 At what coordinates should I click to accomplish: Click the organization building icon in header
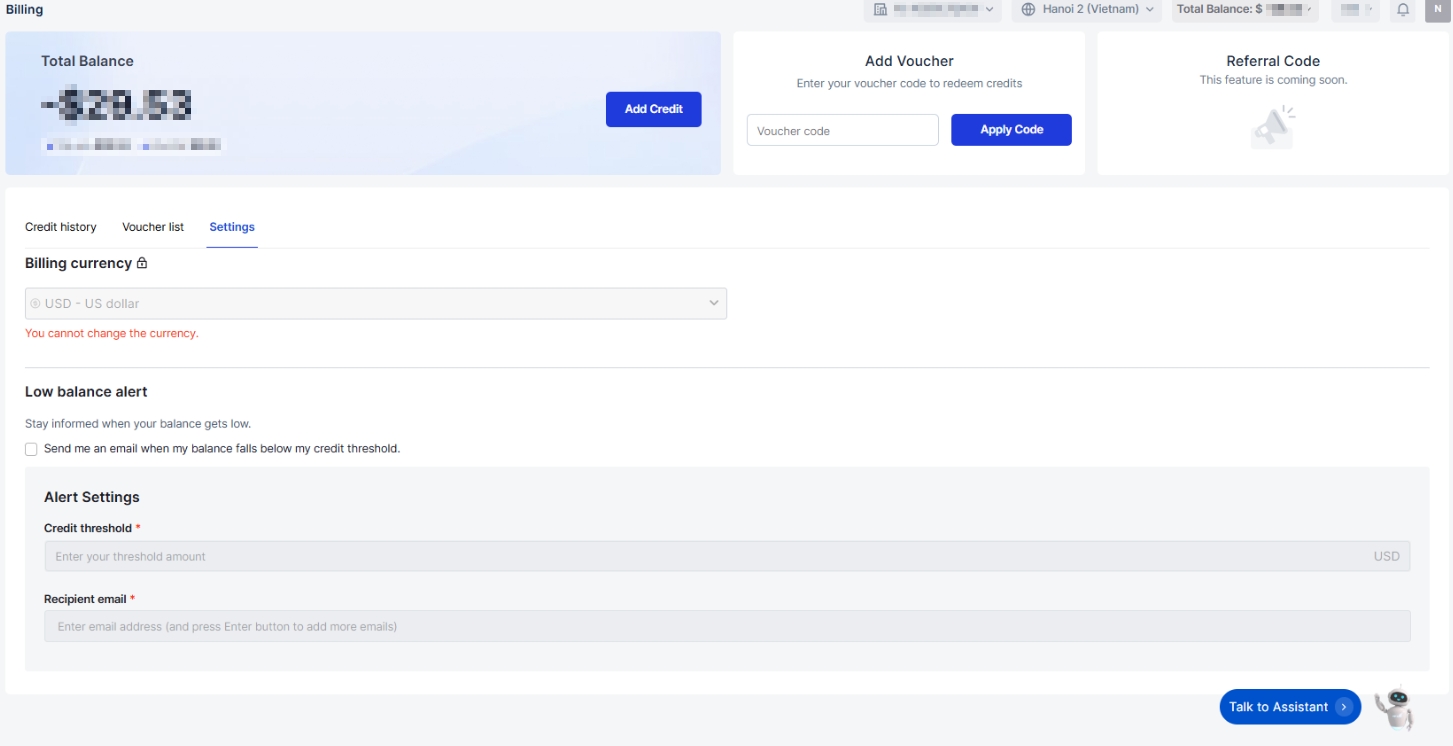(880, 10)
